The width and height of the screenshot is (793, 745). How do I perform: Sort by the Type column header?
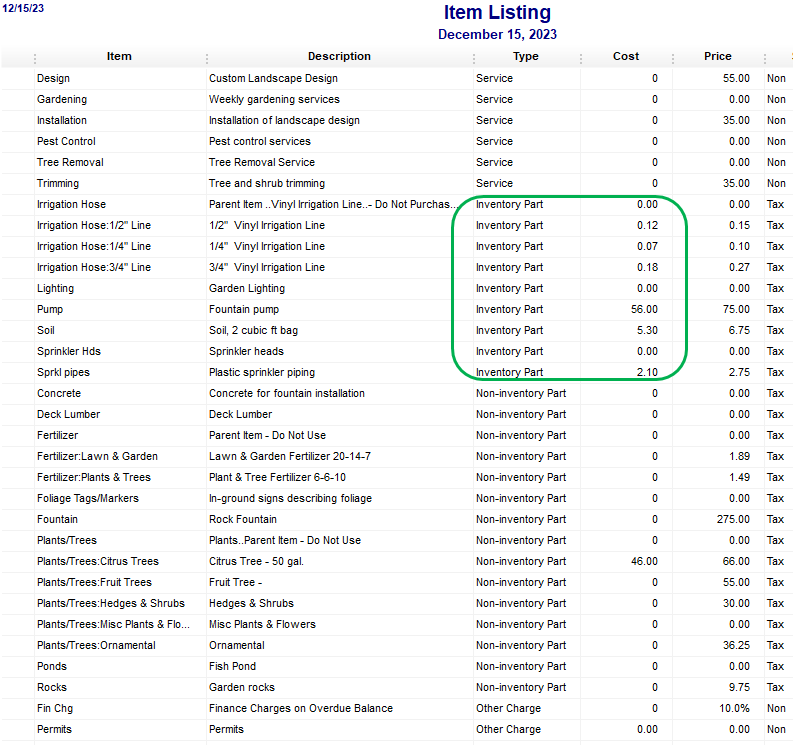point(525,56)
